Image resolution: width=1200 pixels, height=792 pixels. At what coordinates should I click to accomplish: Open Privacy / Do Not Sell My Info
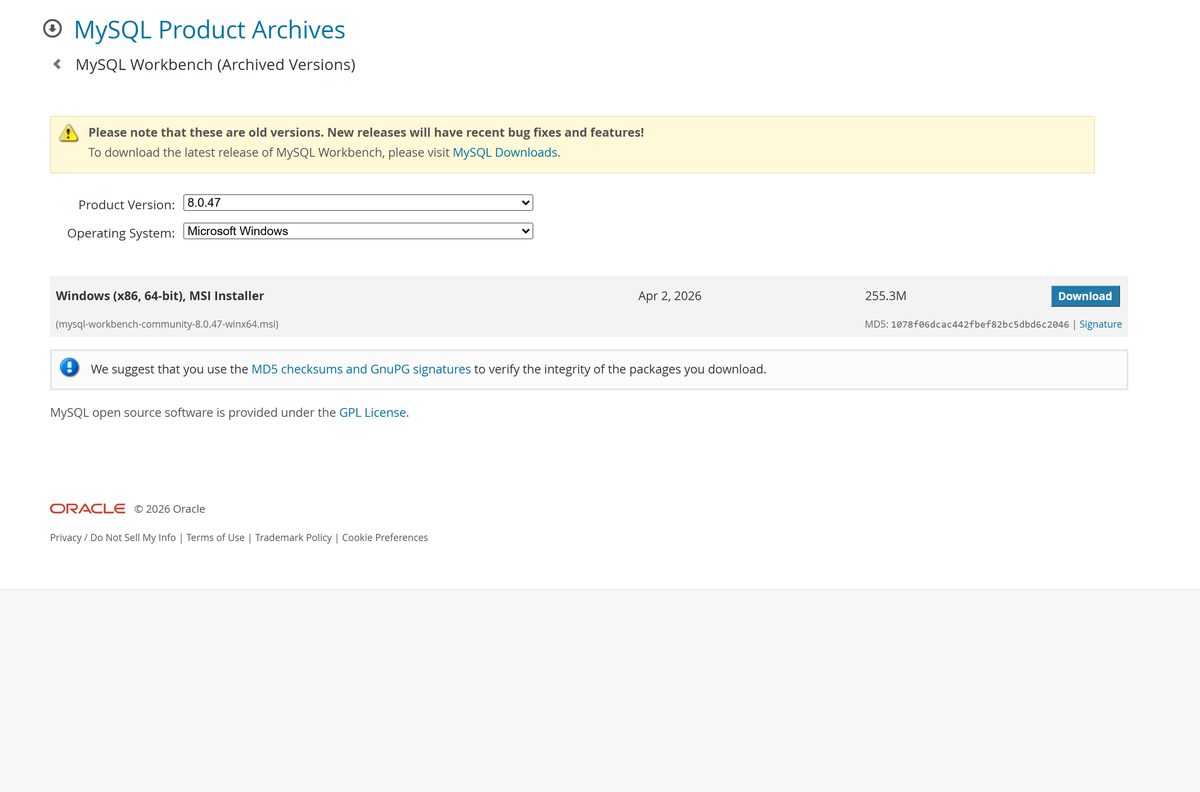[113, 537]
